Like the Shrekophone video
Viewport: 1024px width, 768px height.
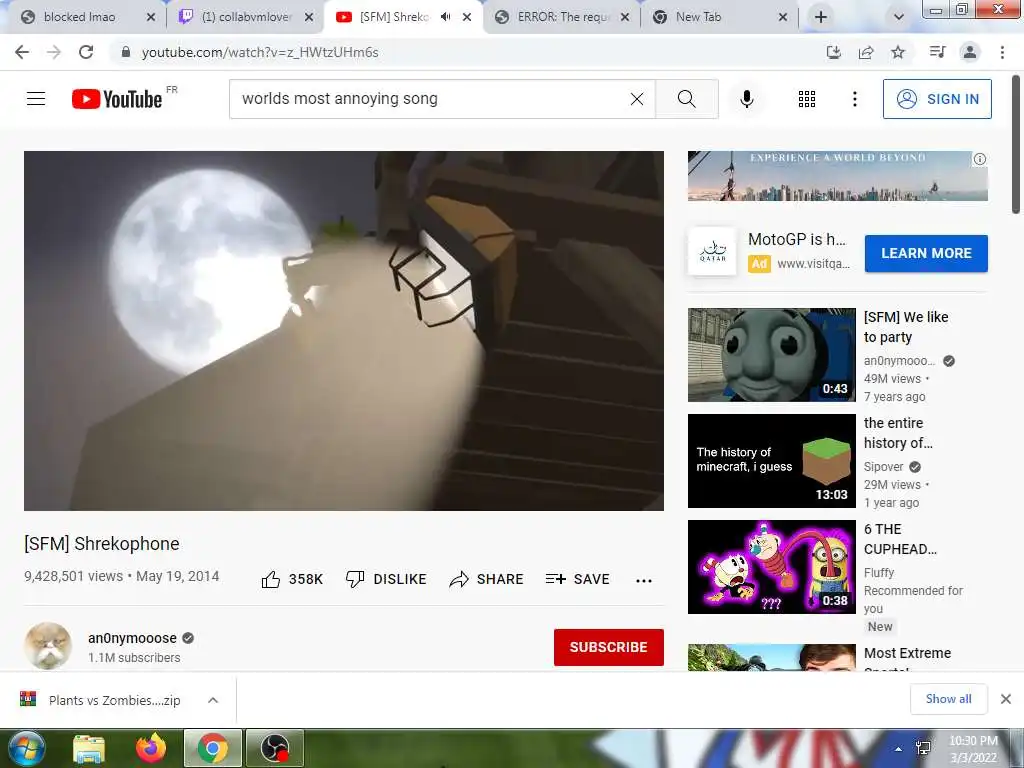pos(292,579)
